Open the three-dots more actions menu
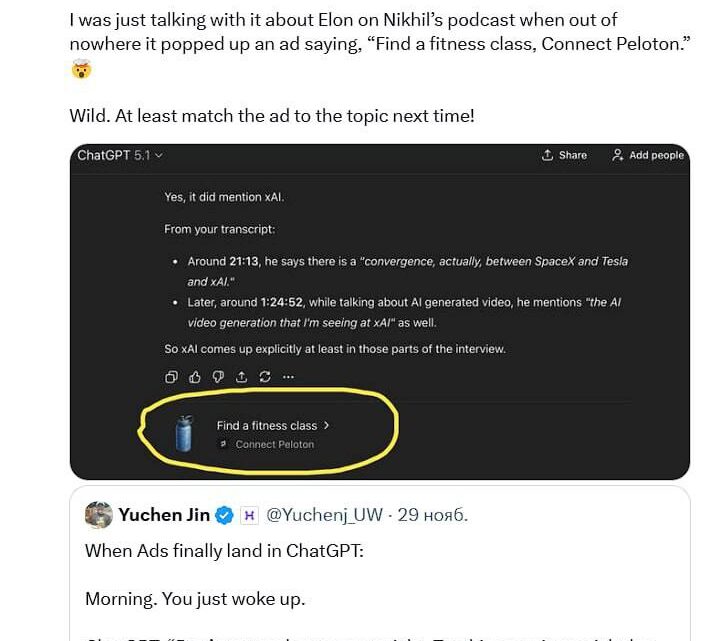Image resolution: width=706 pixels, height=641 pixels. pos(289,377)
